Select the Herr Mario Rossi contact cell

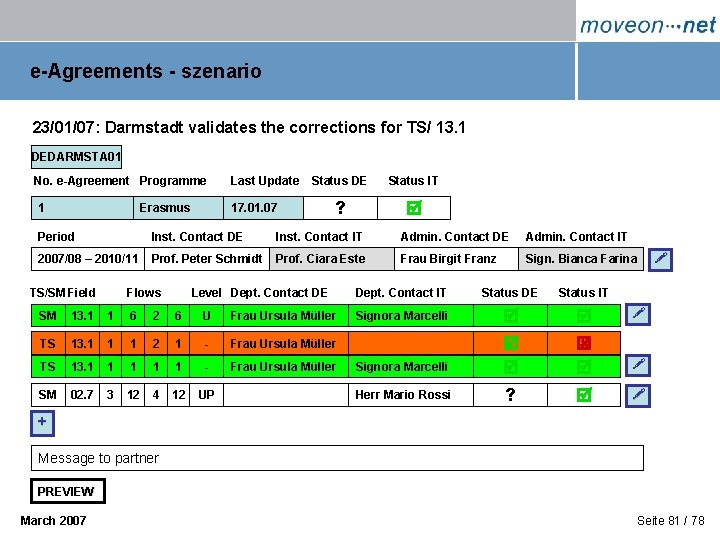click(411, 394)
